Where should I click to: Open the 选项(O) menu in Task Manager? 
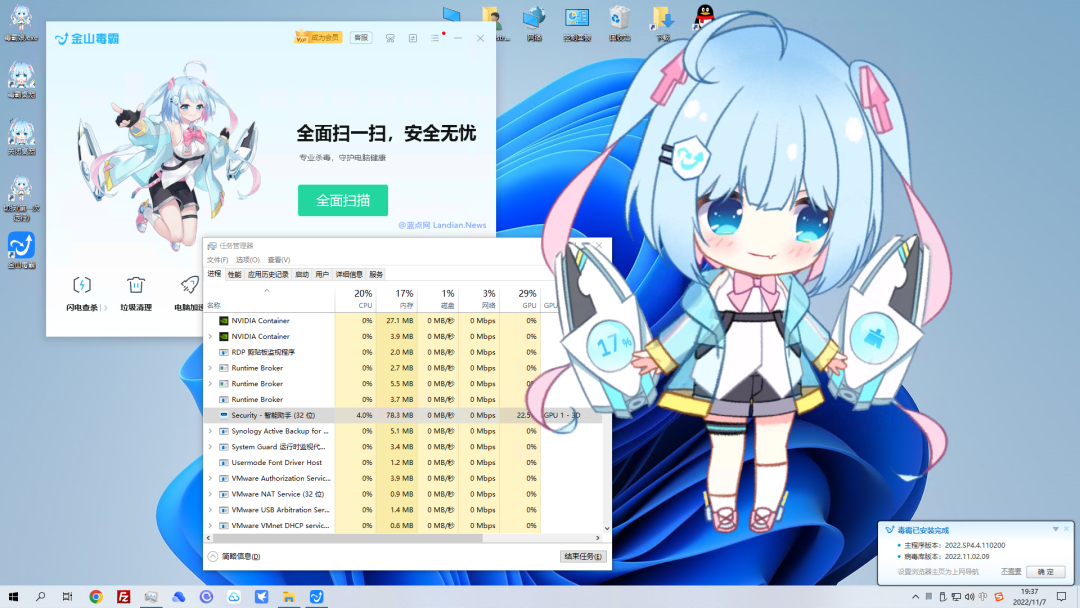(x=247, y=260)
